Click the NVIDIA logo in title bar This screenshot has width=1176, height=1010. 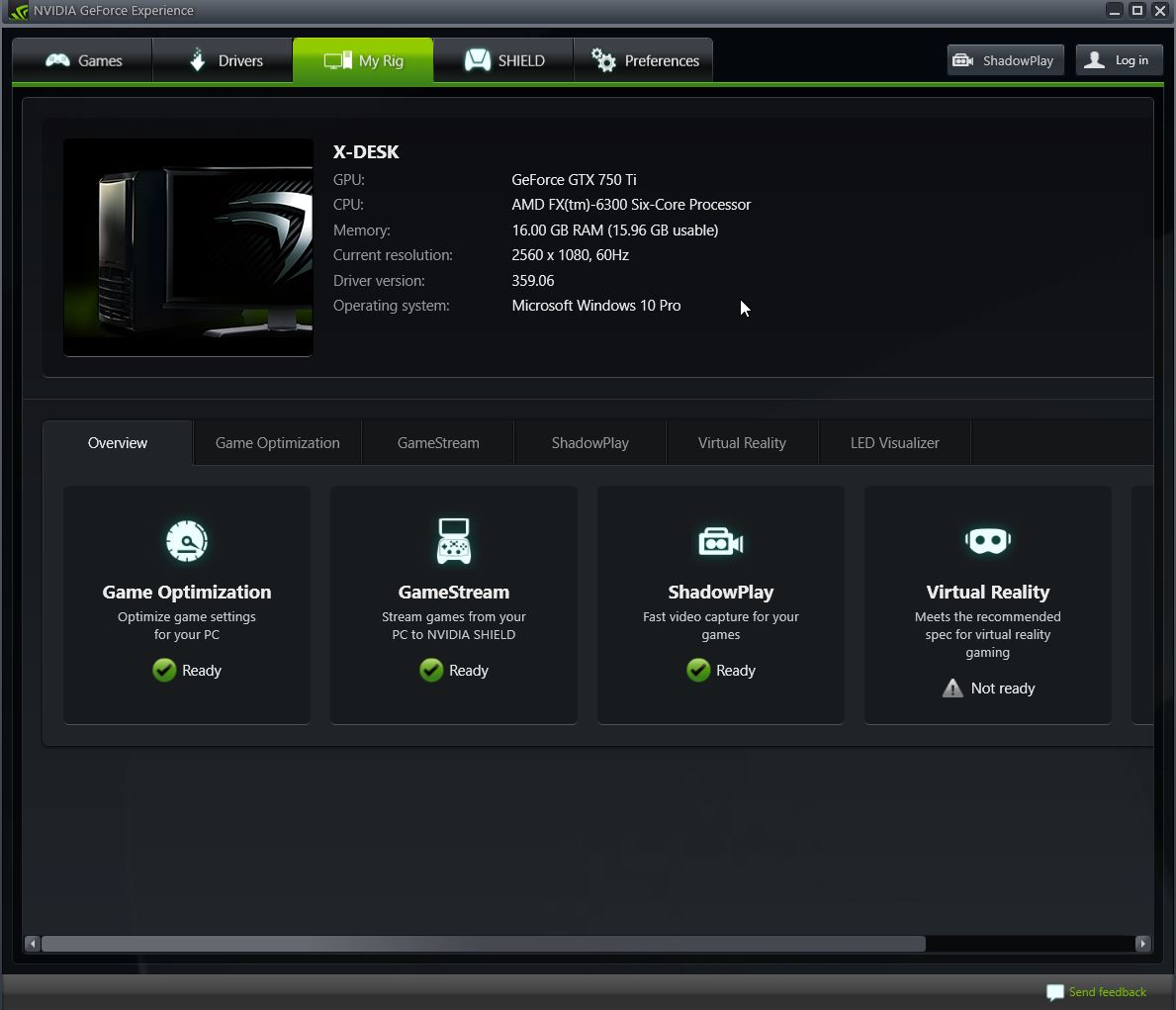18,11
